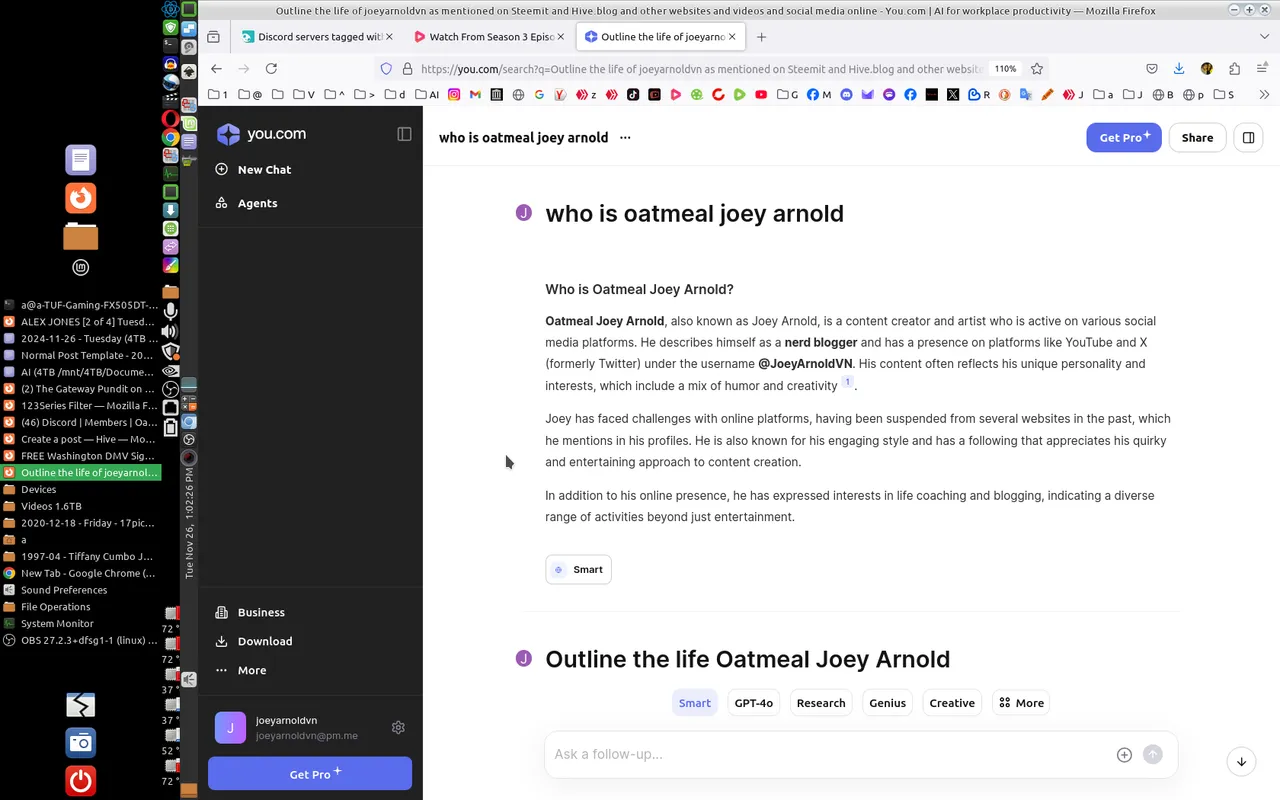
Task: Start a New Chat in sidebar
Action: coord(254,170)
